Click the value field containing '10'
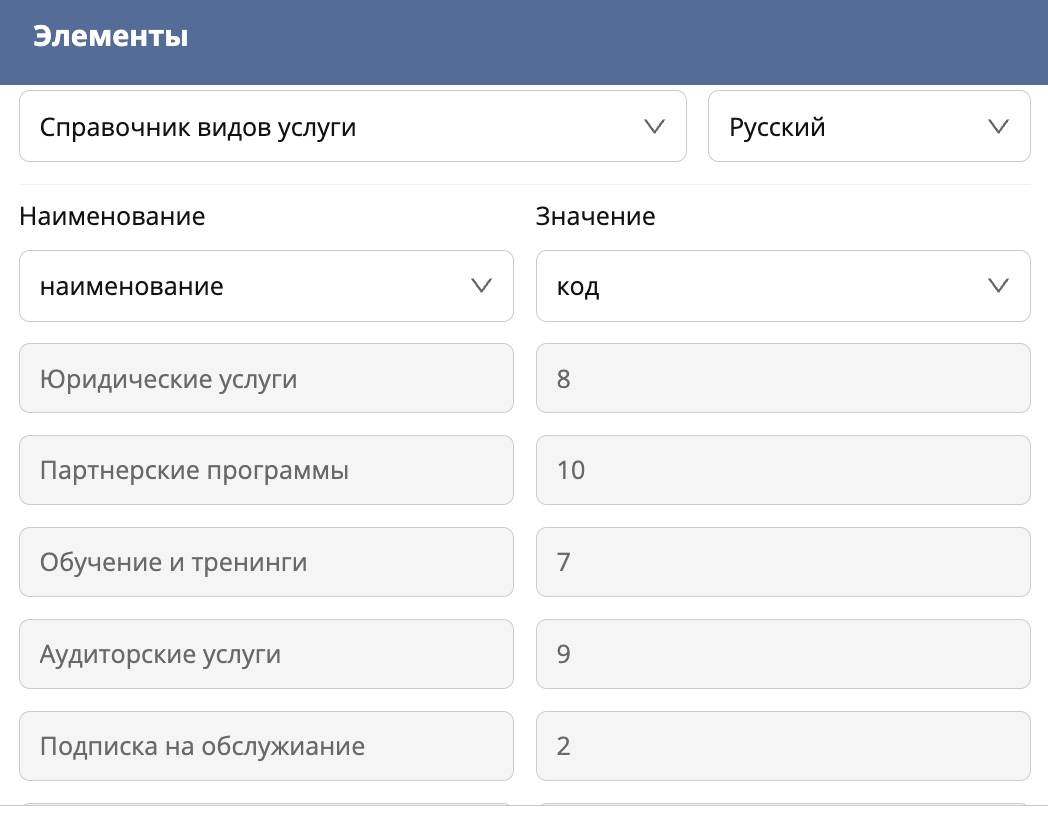The height and width of the screenshot is (820, 1048). 783,470
